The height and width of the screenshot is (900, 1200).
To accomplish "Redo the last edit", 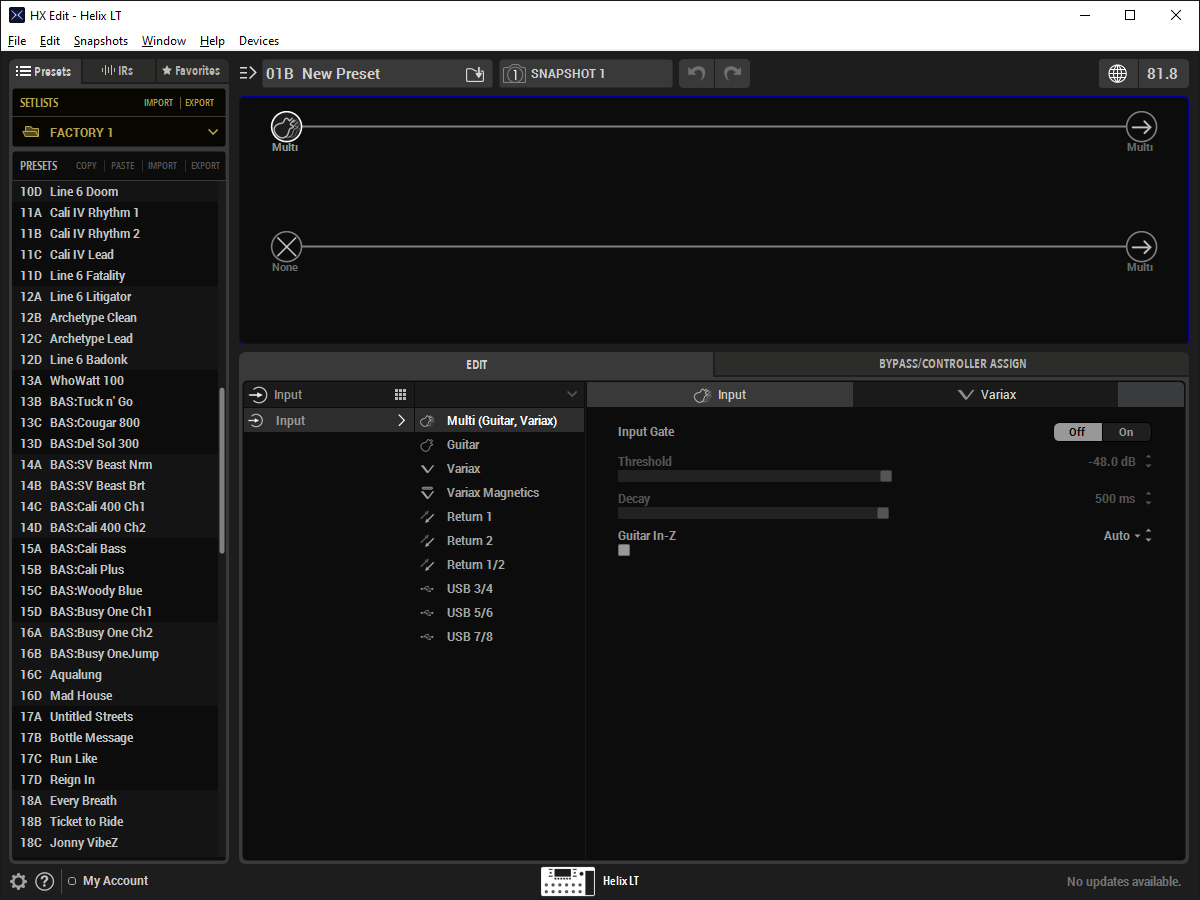I will point(733,74).
